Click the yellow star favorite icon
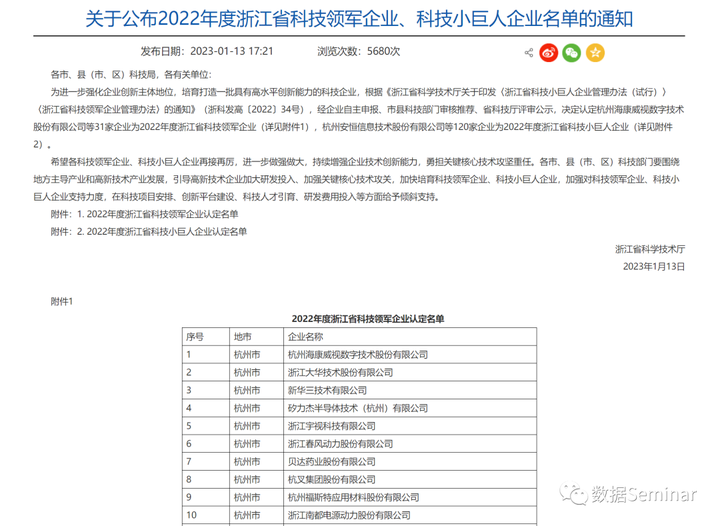720x526 pixels. (595, 52)
